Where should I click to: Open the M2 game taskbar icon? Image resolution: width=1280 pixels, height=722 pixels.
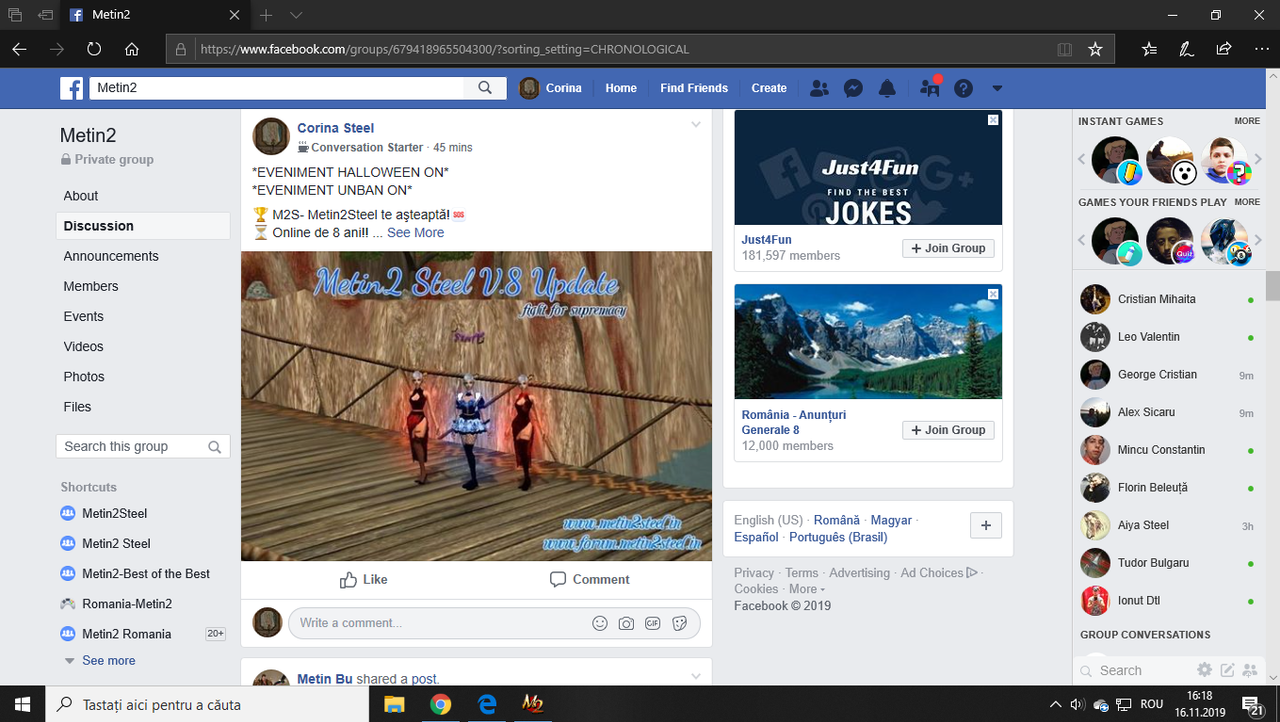533,704
